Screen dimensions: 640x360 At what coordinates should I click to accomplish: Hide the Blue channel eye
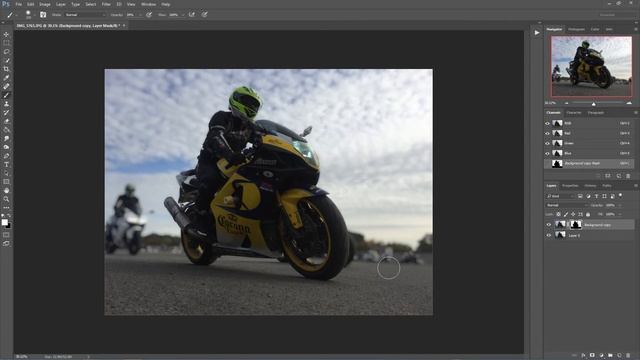click(x=547, y=153)
